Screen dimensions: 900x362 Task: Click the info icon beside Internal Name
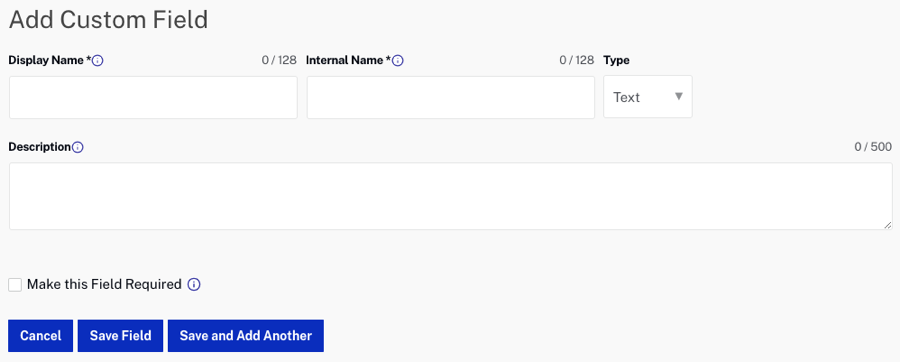point(398,60)
